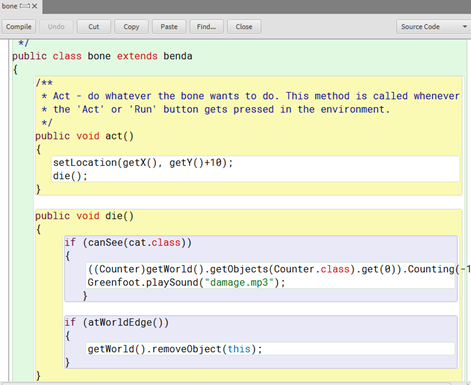Click the 'if (atWorldEdge())' line

click(x=117, y=322)
